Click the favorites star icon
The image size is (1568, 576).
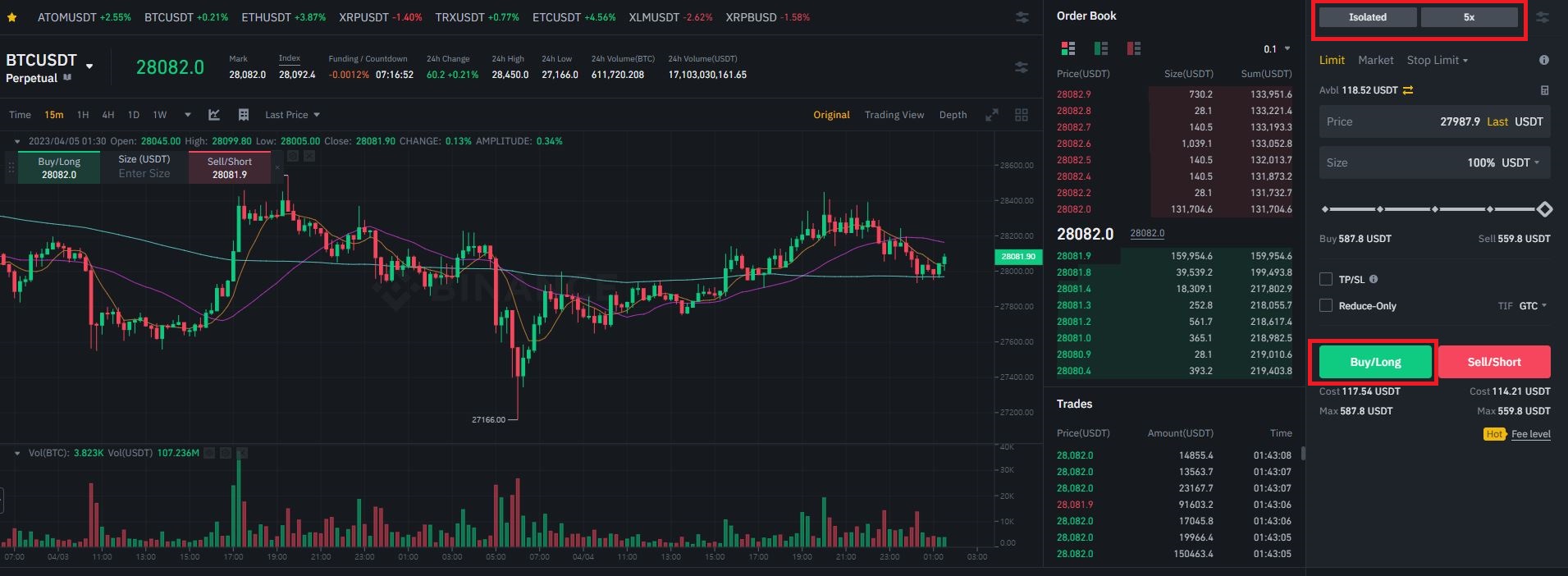click(x=11, y=17)
